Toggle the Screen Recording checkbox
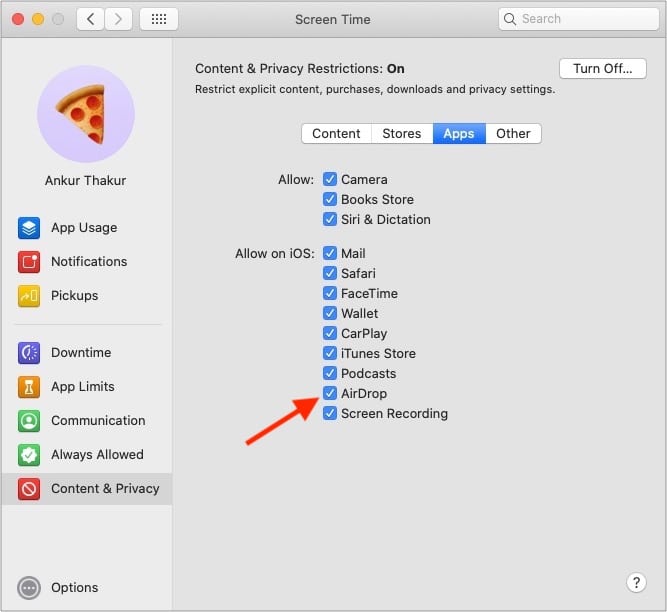Viewport: 667px width, 612px height. pyautogui.click(x=330, y=414)
